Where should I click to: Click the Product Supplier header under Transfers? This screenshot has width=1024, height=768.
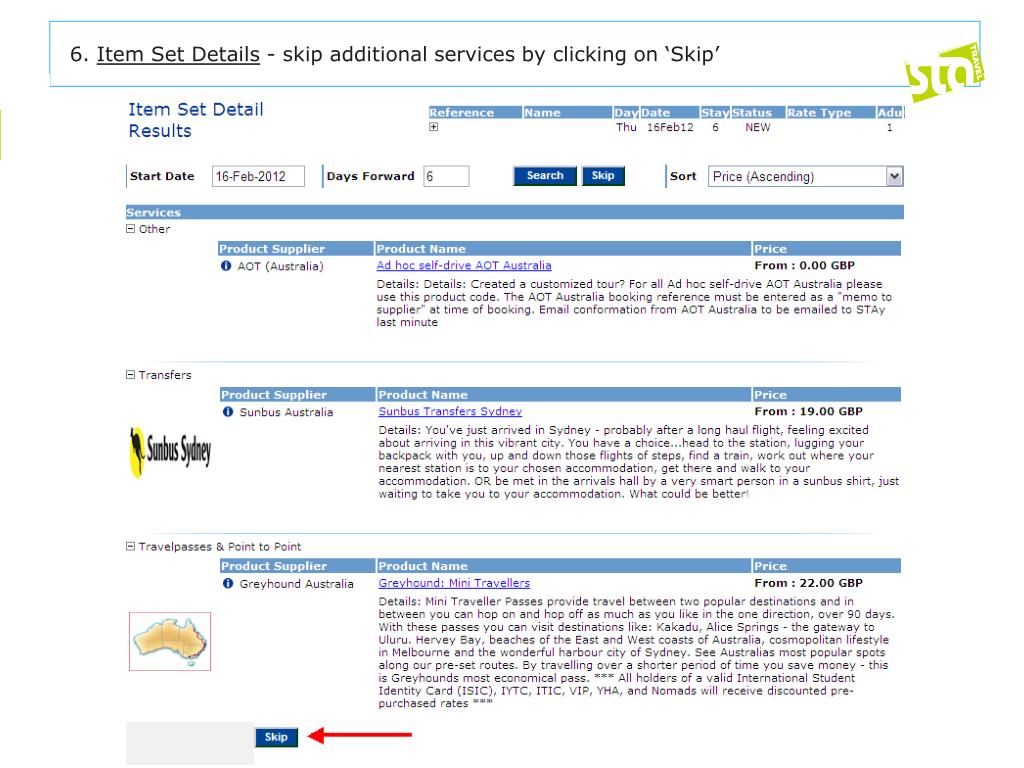click(297, 394)
